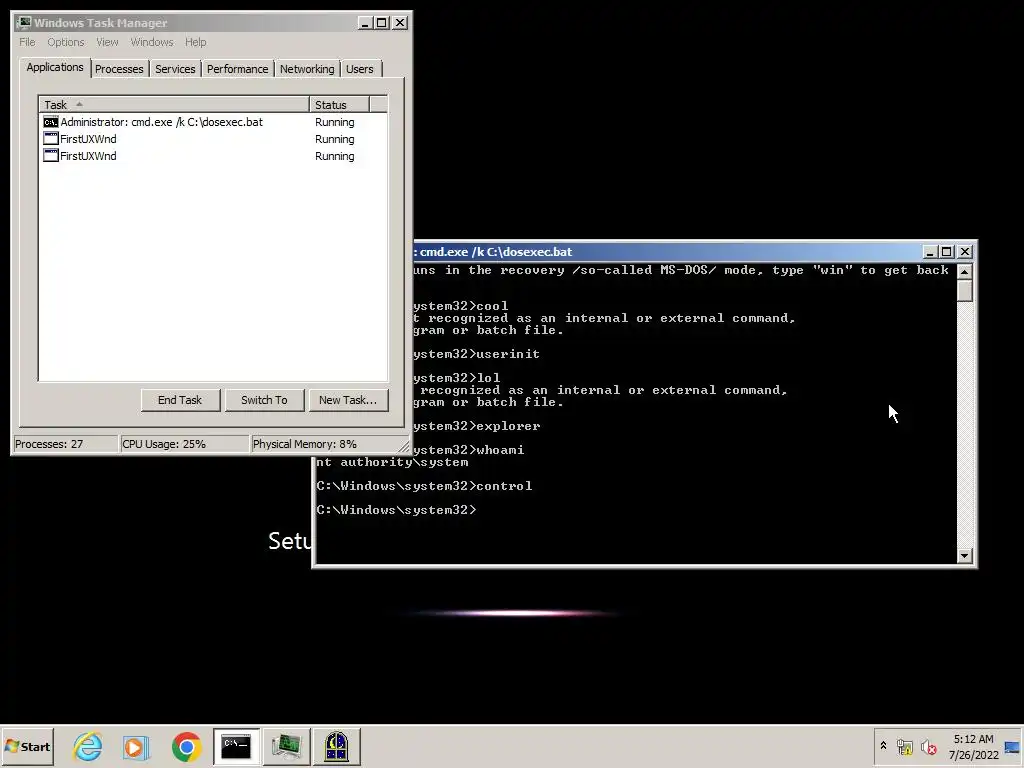The image size is (1024, 768).
Task: Switch to the cmd.exe taskbar button
Action: click(x=236, y=746)
